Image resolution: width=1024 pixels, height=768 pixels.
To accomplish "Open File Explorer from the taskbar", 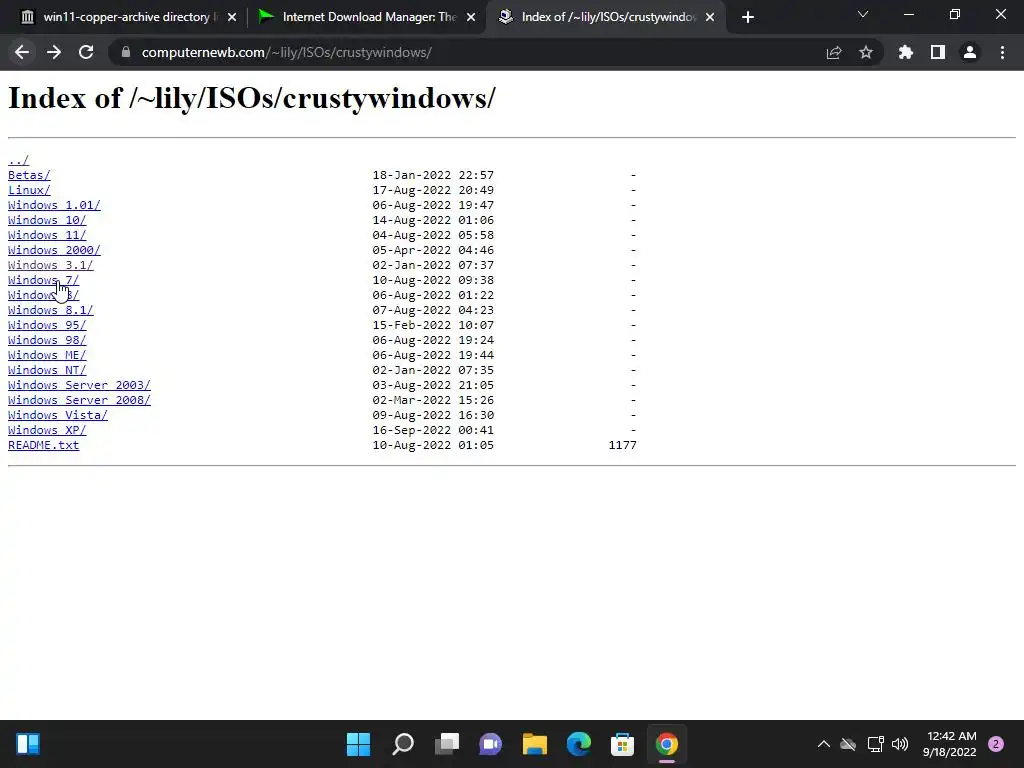I will (535, 744).
